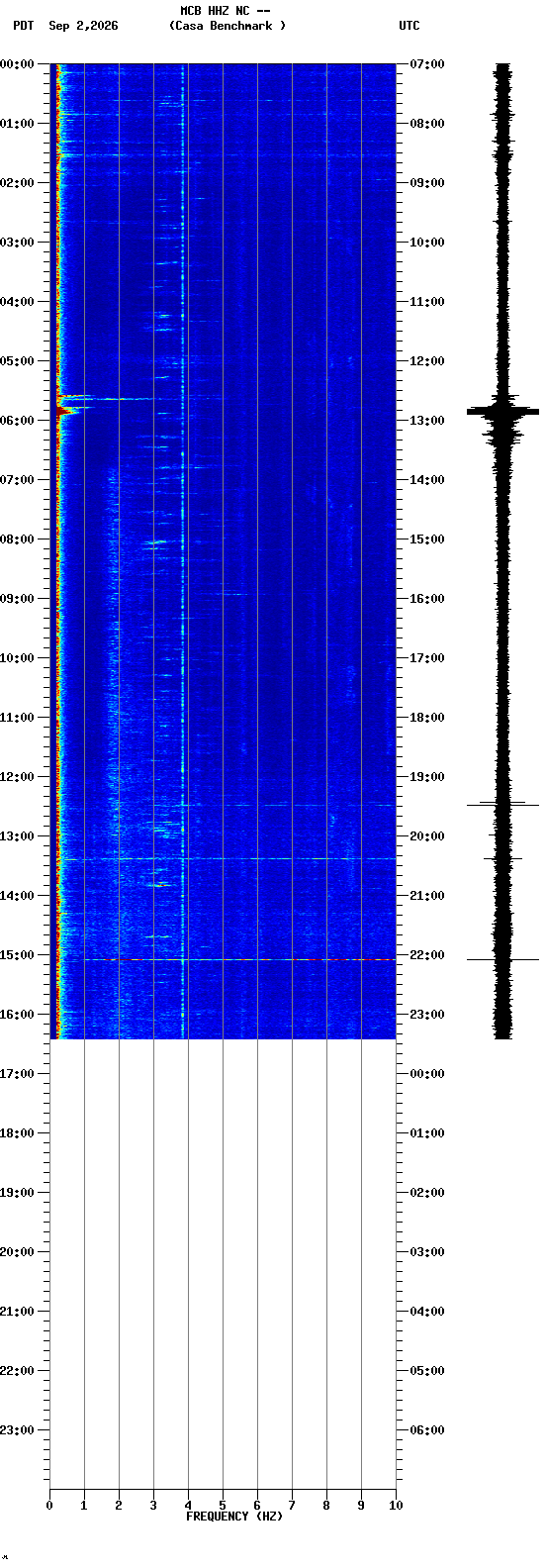Click the '14:00' label on PDT axis
This screenshot has height=1568, width=546.
[x=17, y=896]
